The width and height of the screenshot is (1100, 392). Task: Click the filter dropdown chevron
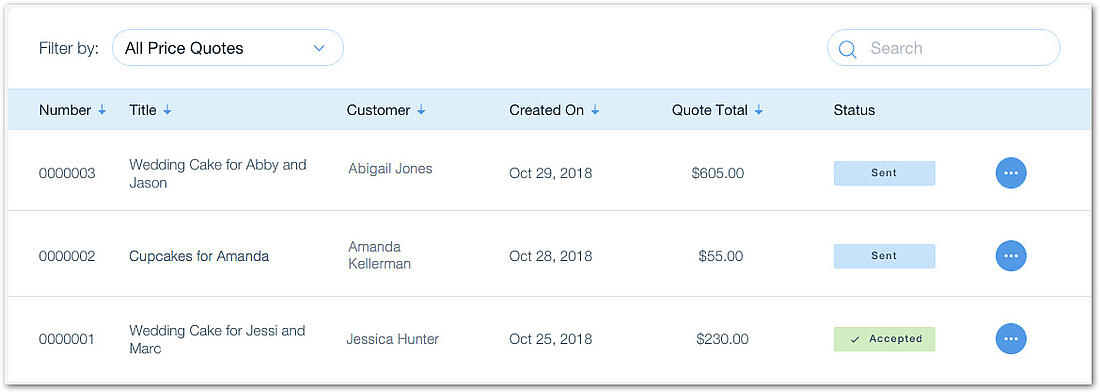point(319,48)
